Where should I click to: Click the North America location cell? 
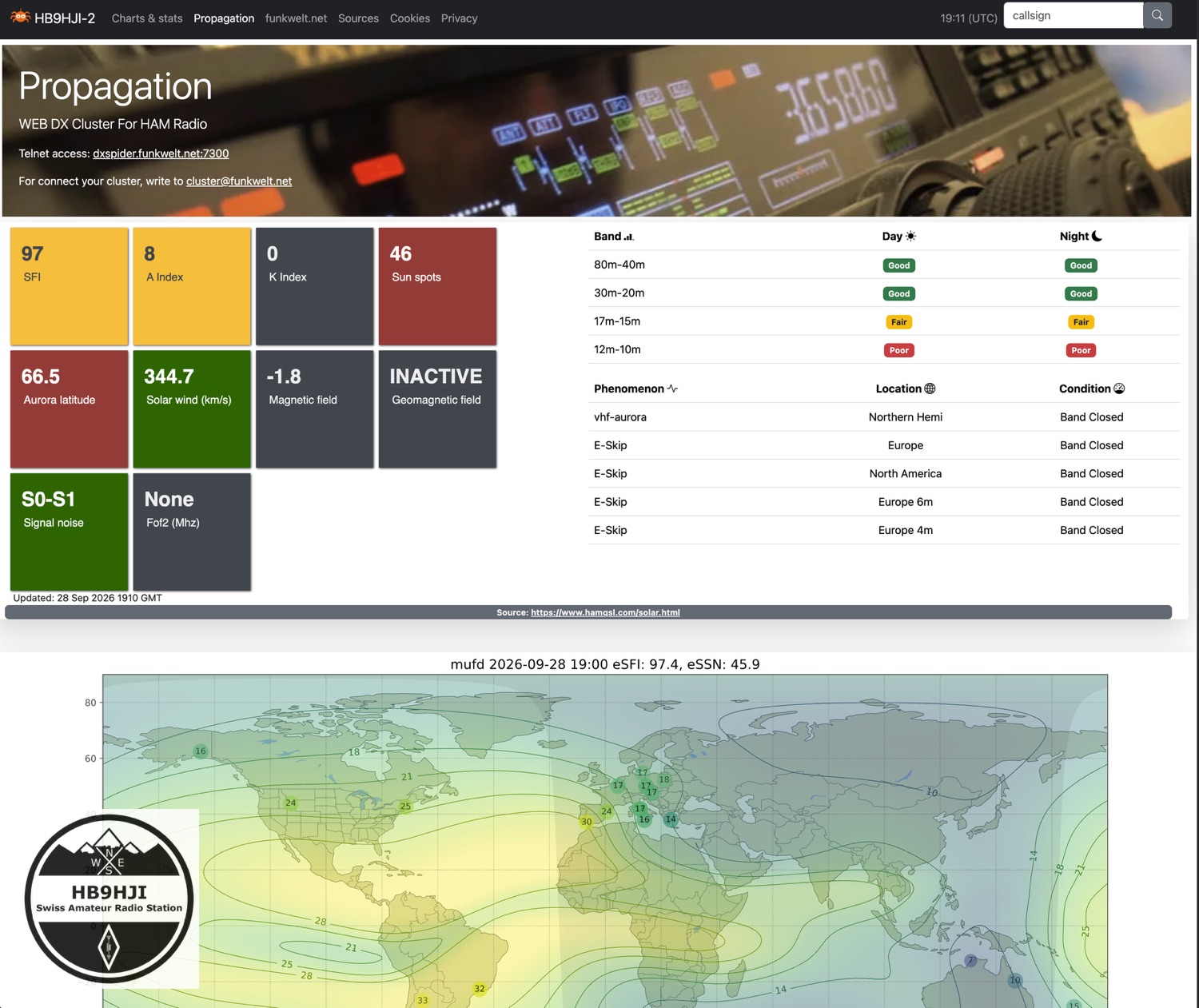pos(906,474)
